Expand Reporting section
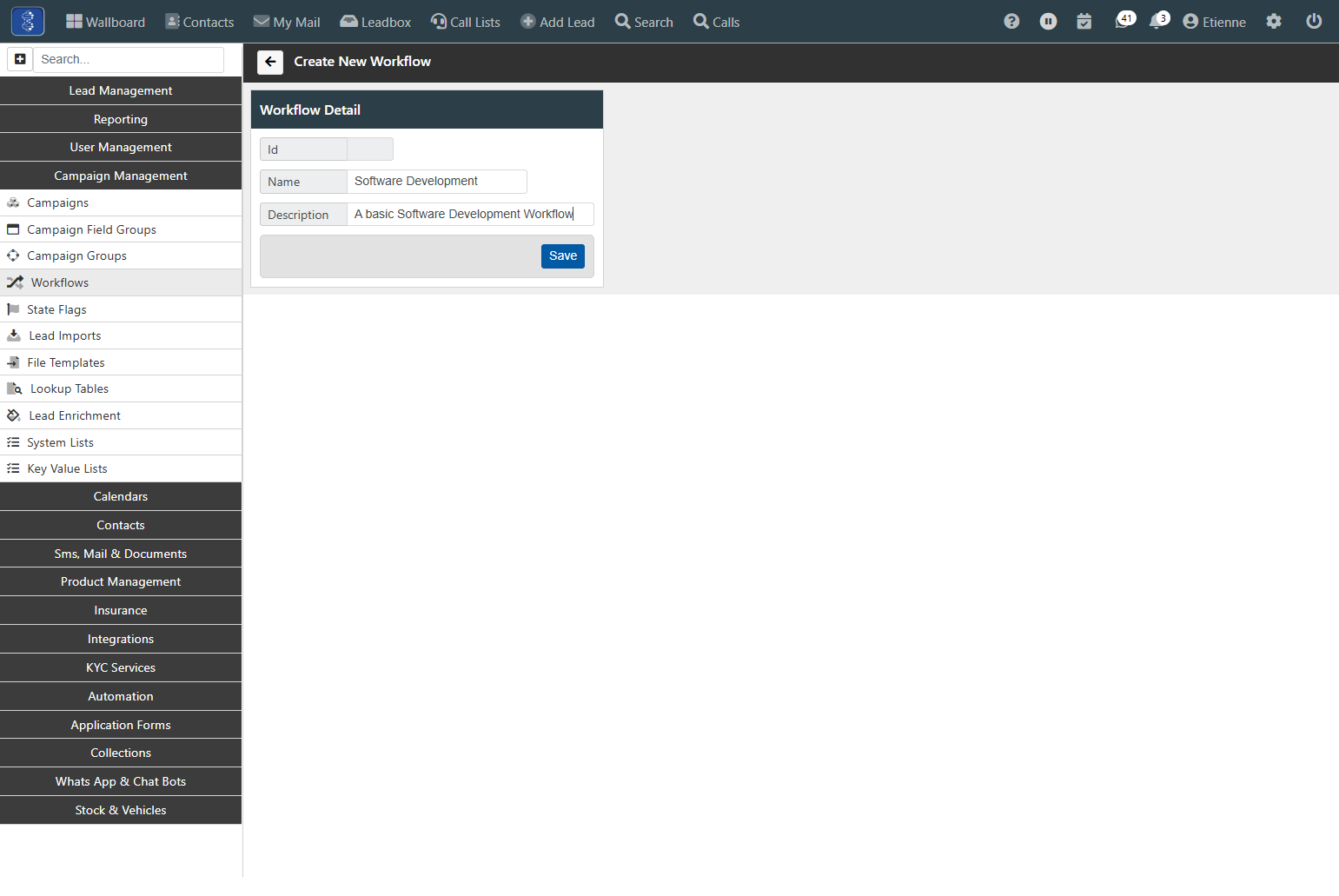Viewport: 1339px width, 896px height. 121,119
